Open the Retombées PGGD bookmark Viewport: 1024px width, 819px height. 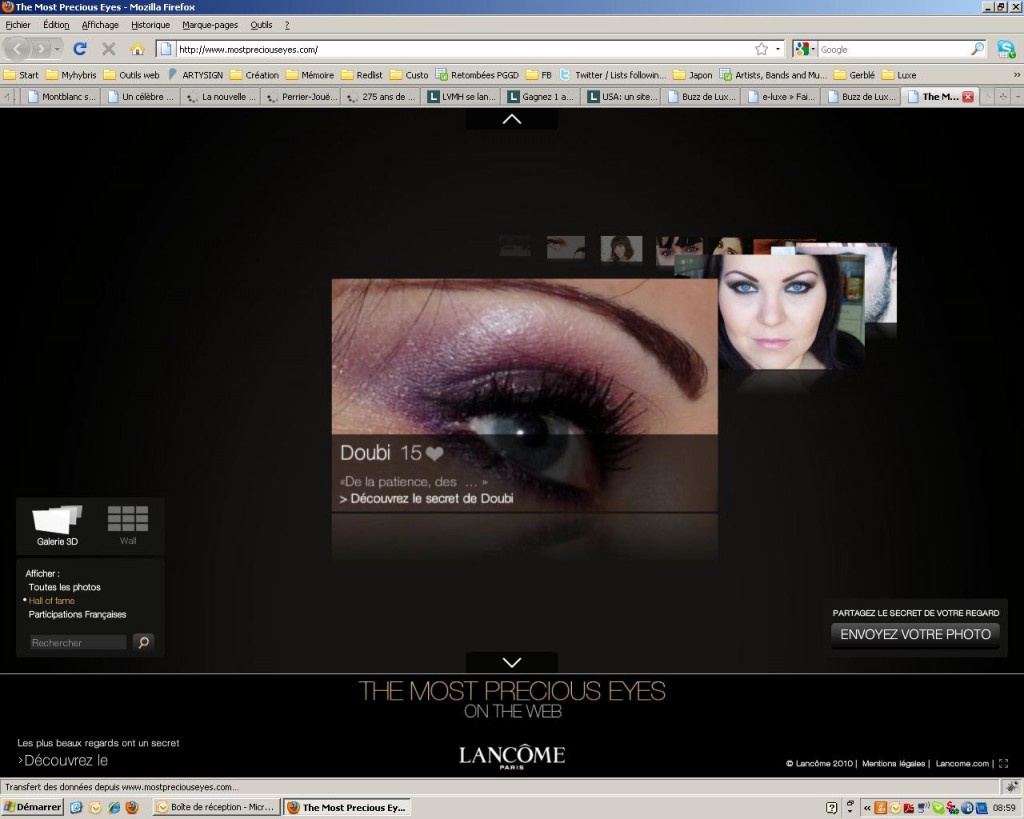pyautogui.click(x=477, y=75)
